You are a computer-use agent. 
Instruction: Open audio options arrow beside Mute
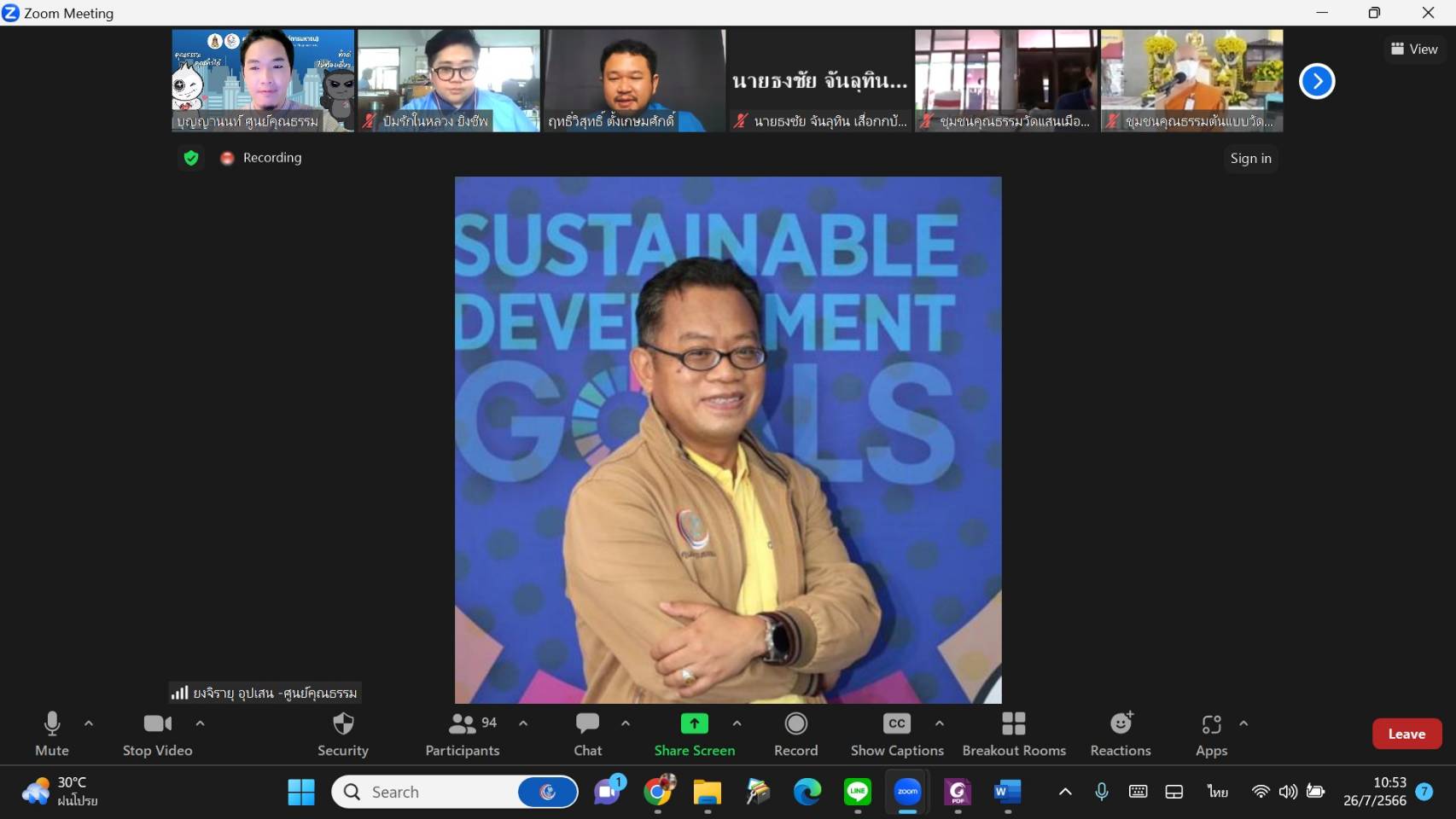(x=89, y=723)
